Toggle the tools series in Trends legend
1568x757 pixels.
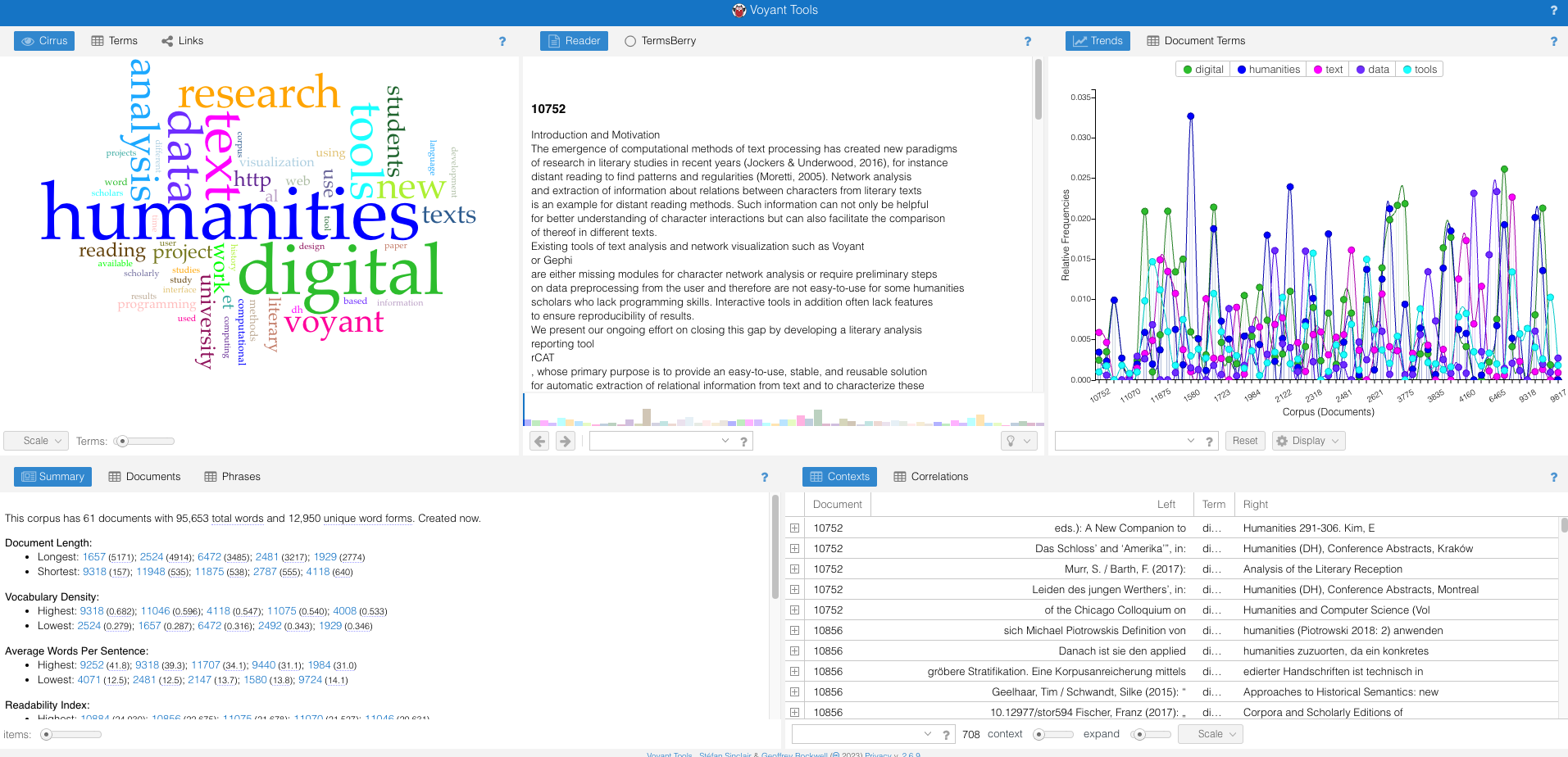(x=1419, y=70)
